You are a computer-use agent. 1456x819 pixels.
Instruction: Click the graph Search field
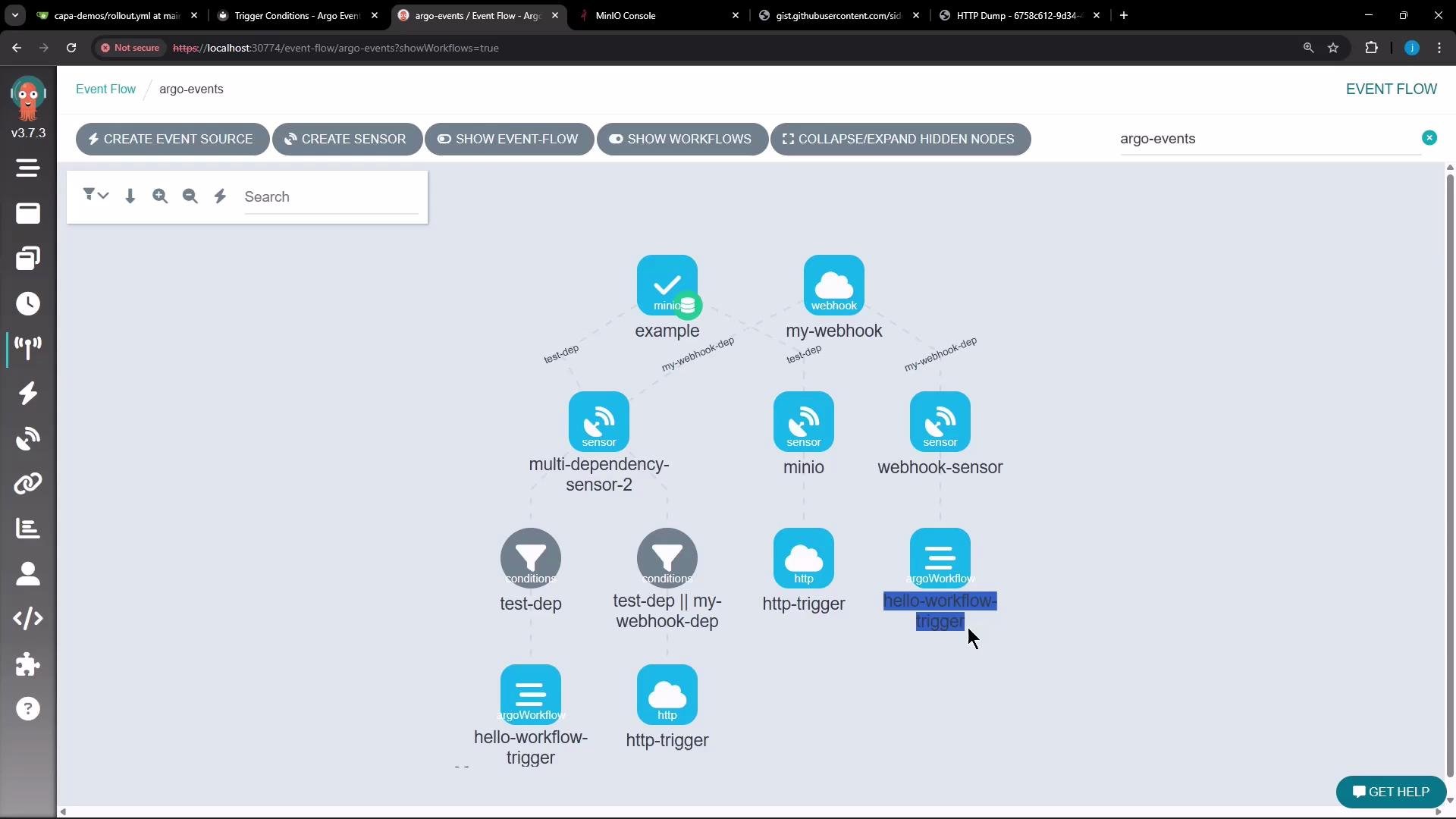(x=331, y=197)
